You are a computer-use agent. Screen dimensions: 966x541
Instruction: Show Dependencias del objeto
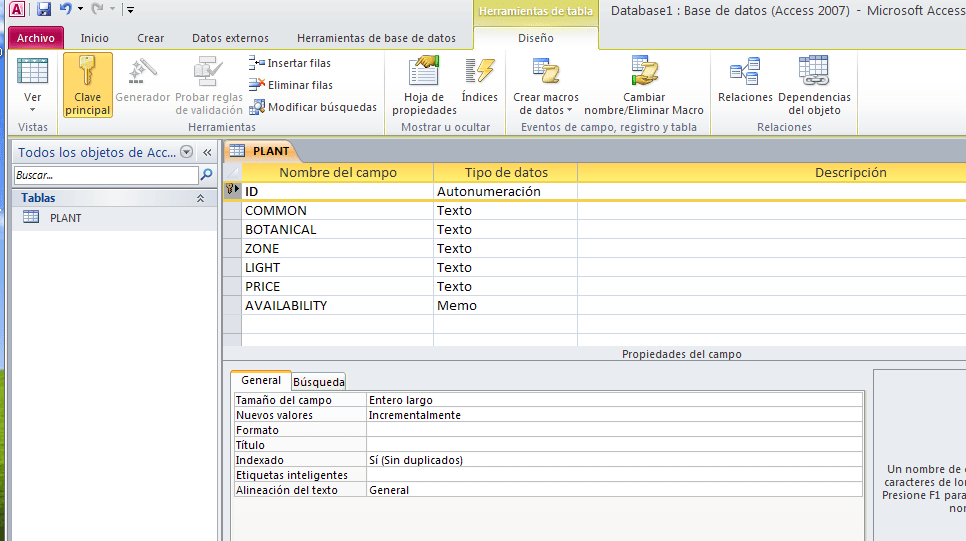[x=814, y=84]
